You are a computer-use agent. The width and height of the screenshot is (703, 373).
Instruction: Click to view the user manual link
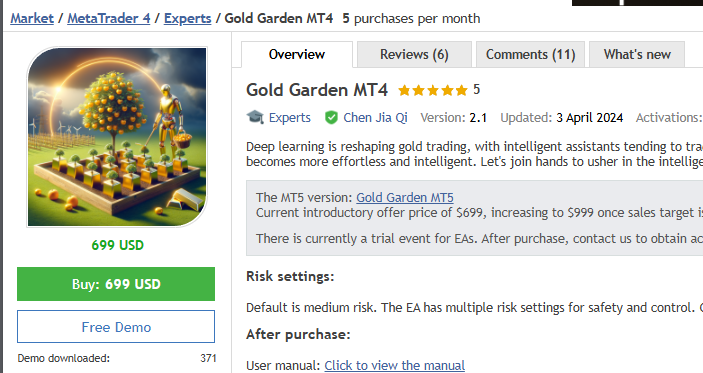(x=395, y=365)
